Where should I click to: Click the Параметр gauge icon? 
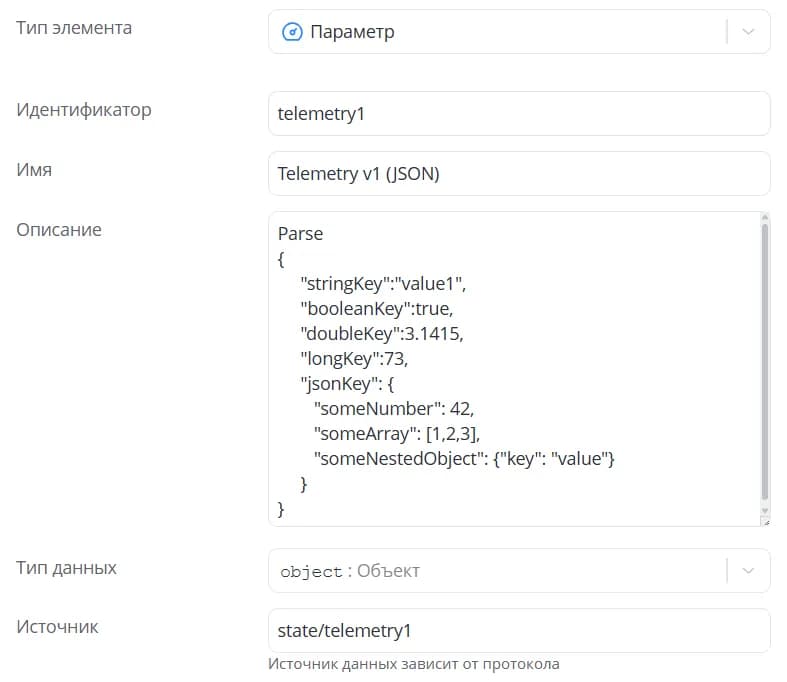pos(292,32)
